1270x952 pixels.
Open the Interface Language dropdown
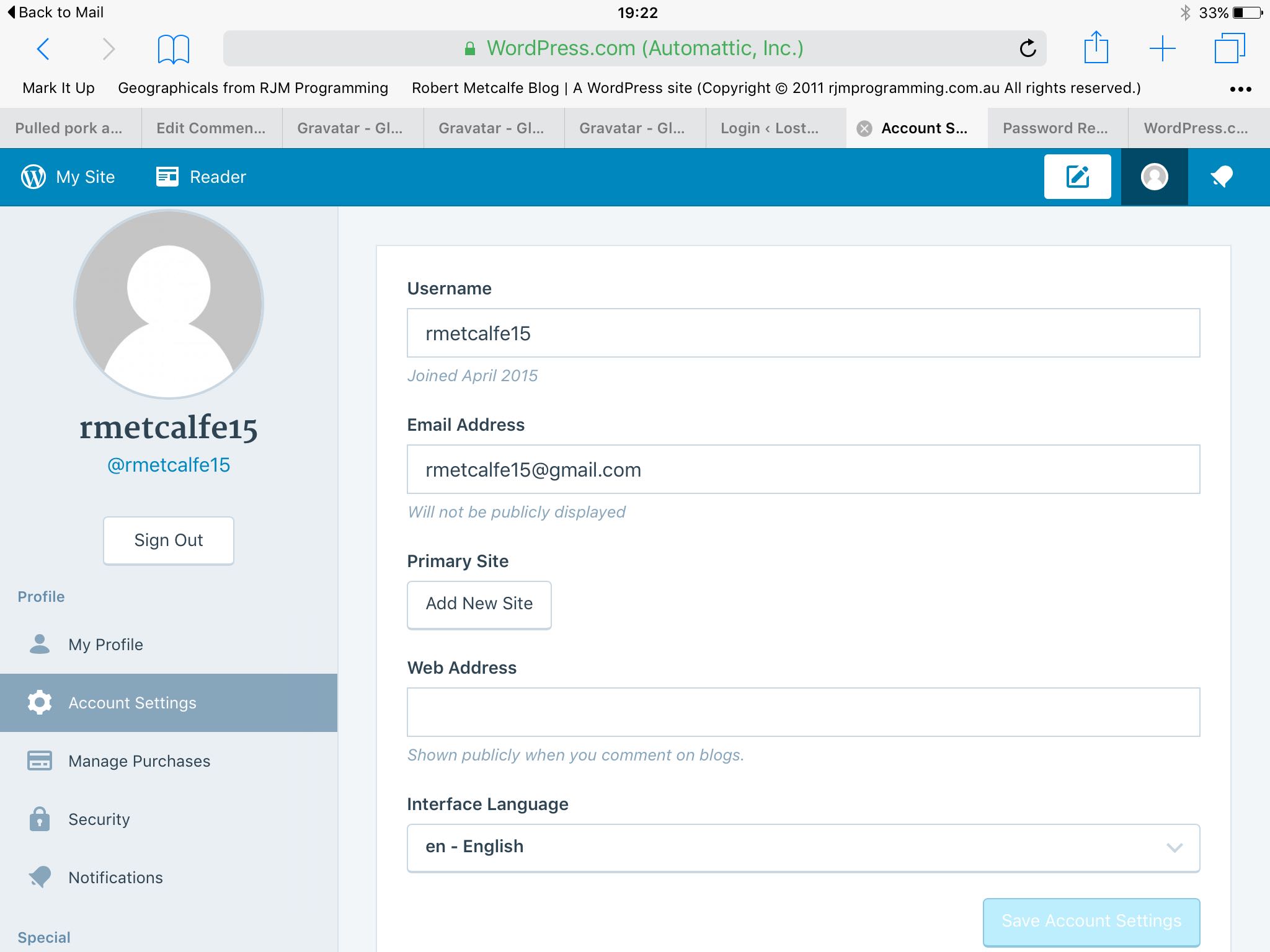803,847
